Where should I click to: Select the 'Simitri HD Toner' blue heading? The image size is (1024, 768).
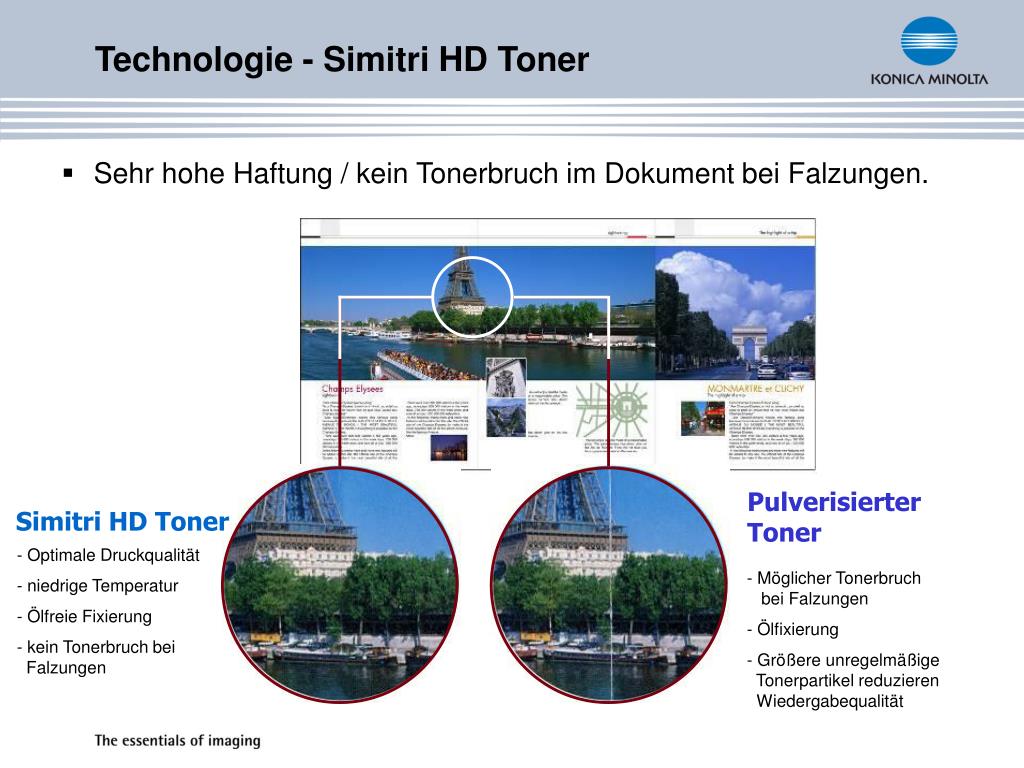[x=122, y=522]
